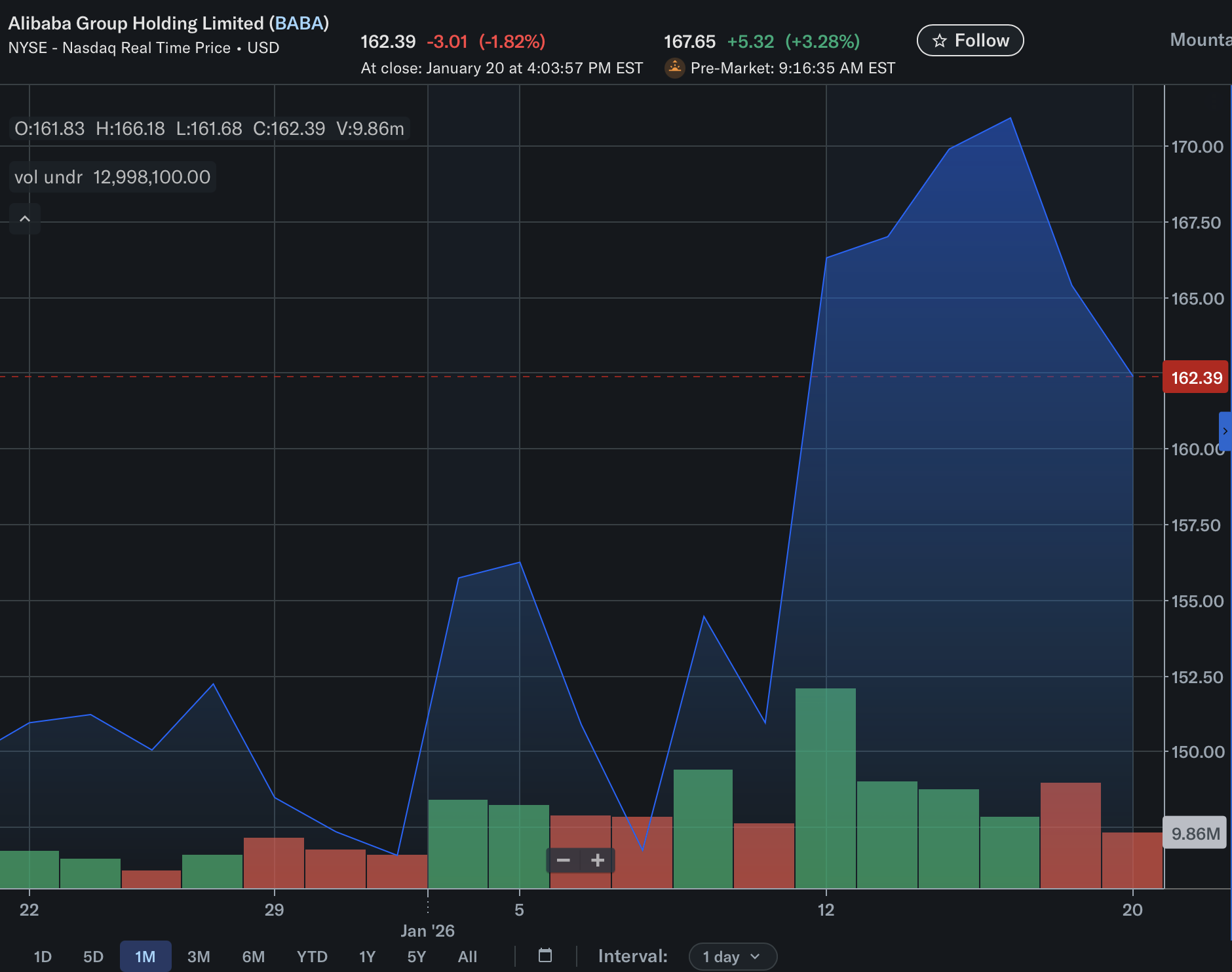1232x972 pixels.
Task: Select the 5D time range
Action: (x=93, y=956)
